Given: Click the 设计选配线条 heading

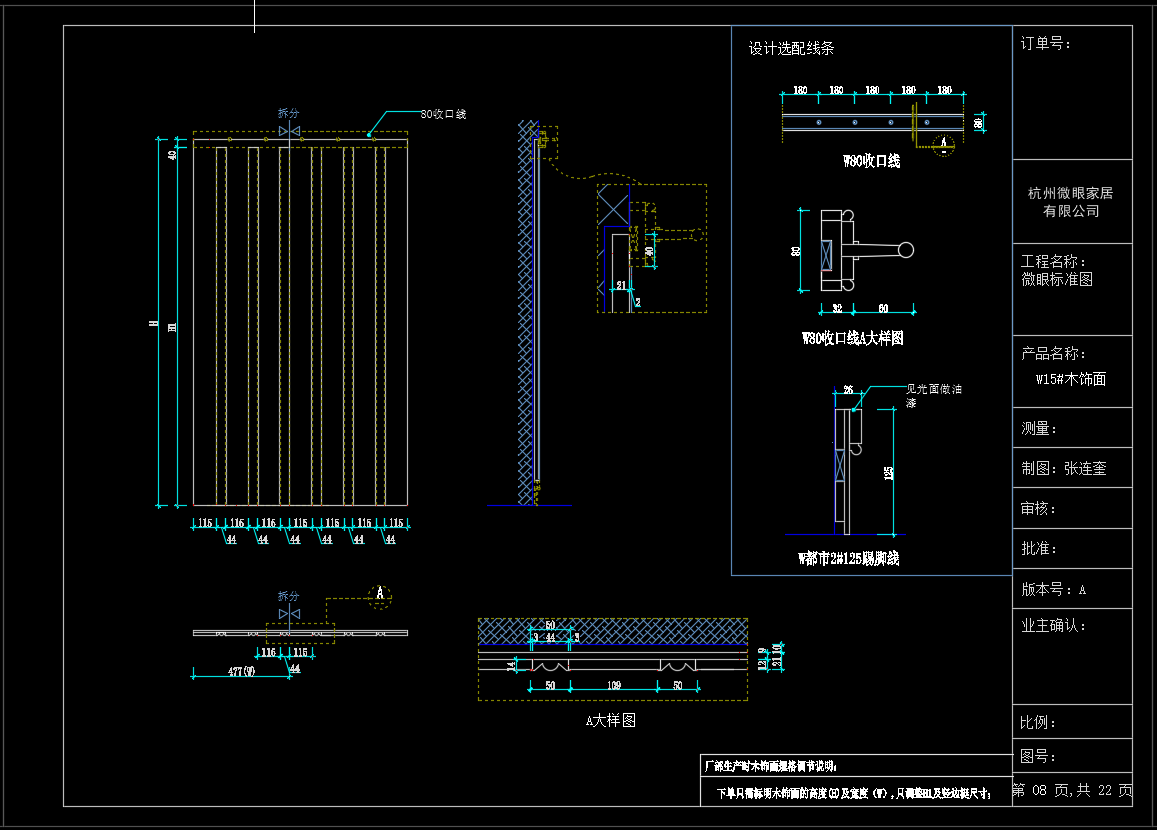Looking at the screenshot, I should tap(791, 48).
